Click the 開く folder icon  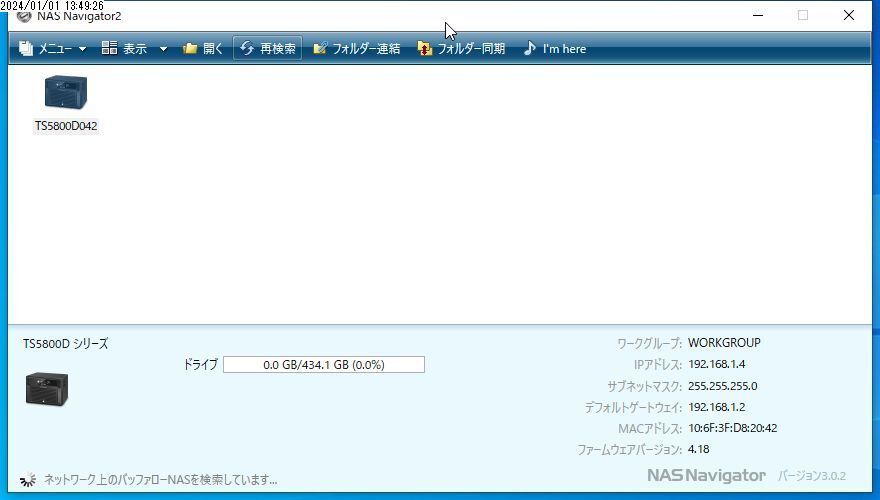point(190,49)
